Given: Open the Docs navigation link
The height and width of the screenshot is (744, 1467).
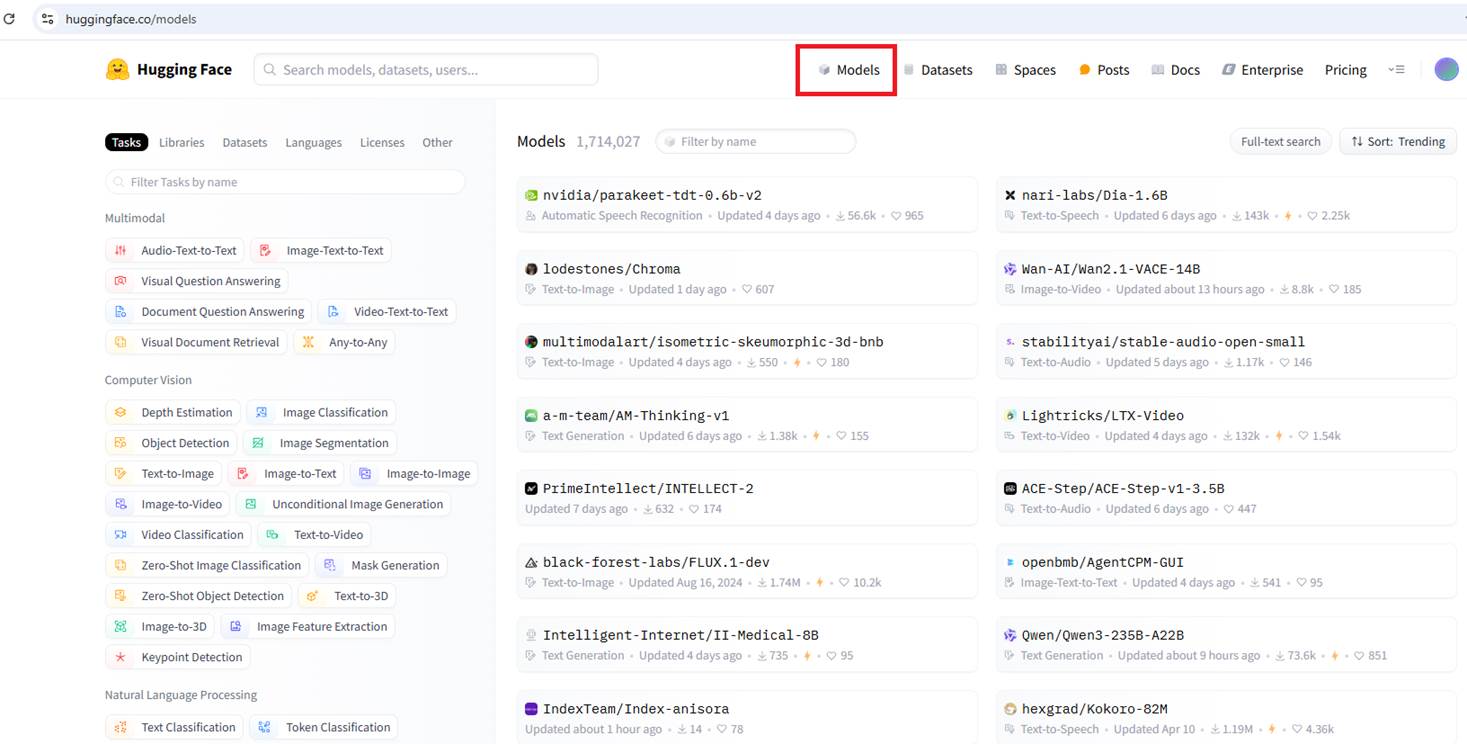Looking at the screenshot, I should pyautogui.click(x=1175, y=70).
